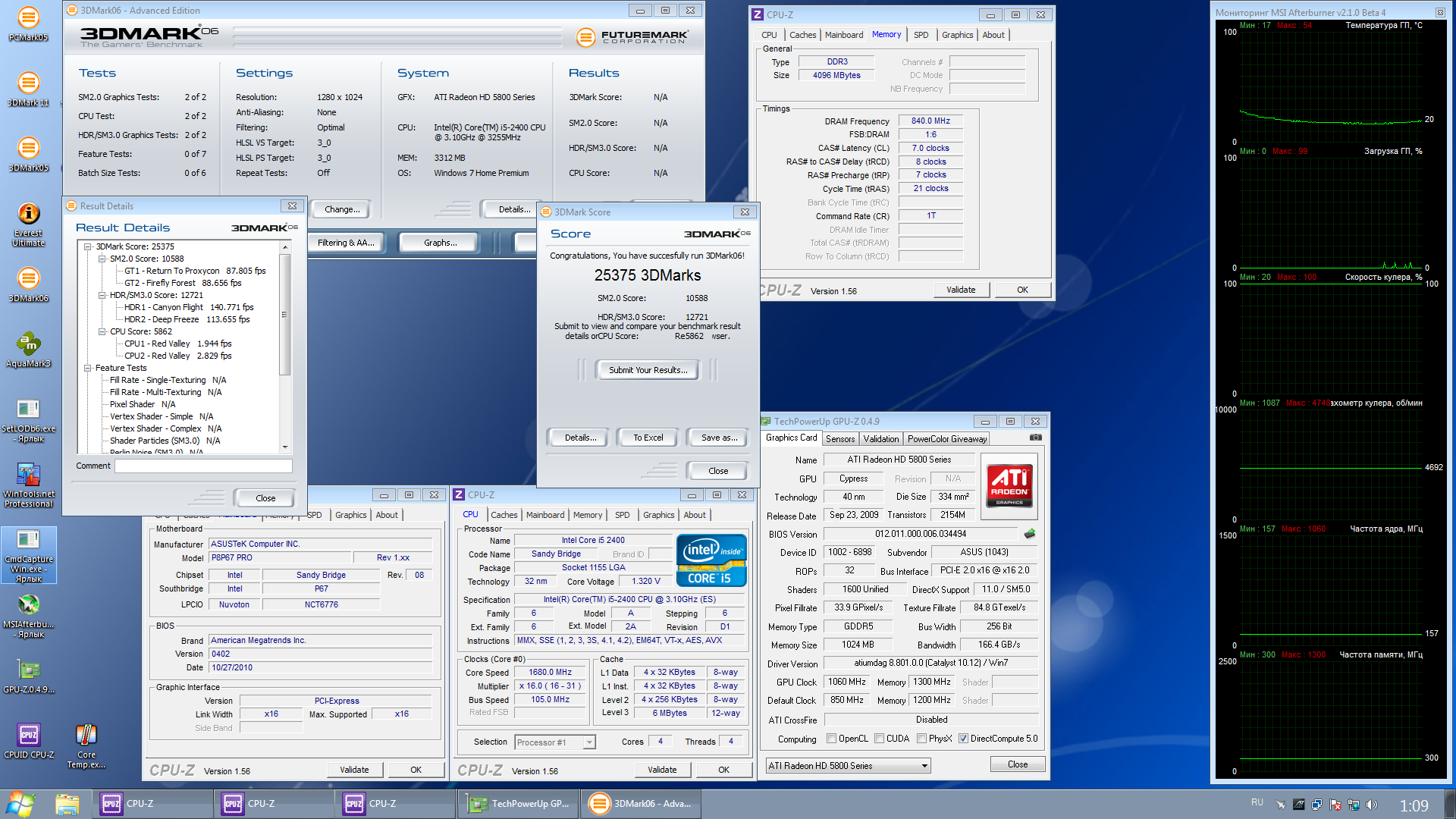Open the Core Temp.exe desktop icon
The image size is (1456, 819).
86,746
